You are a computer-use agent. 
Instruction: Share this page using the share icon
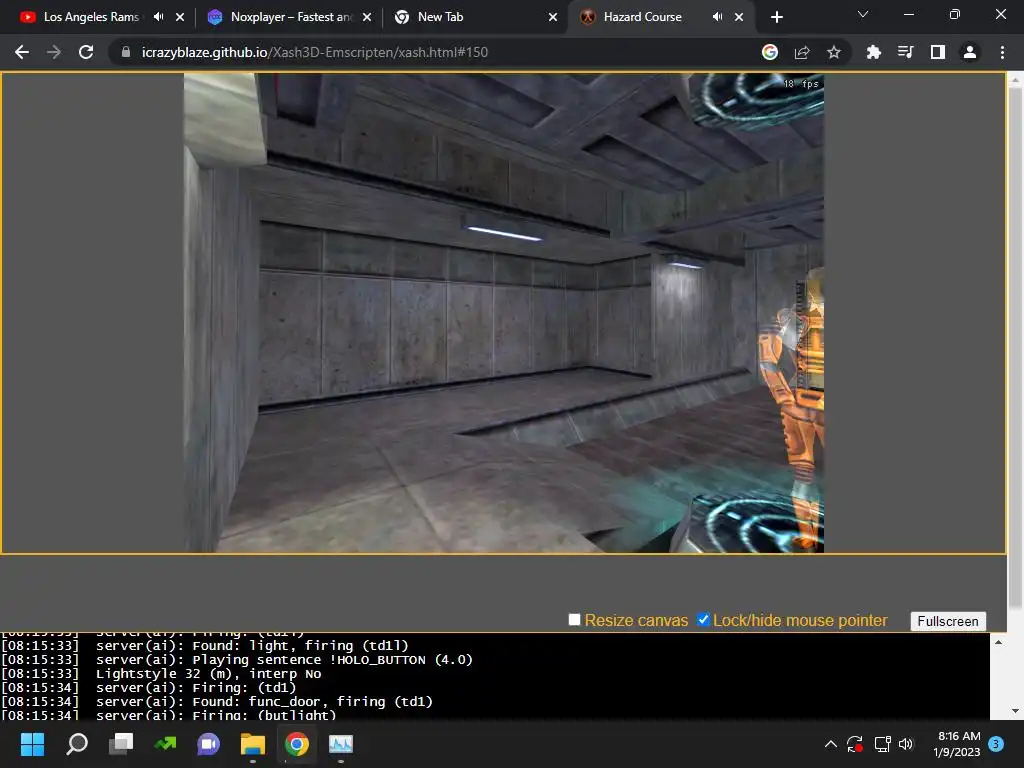(802, 52)
